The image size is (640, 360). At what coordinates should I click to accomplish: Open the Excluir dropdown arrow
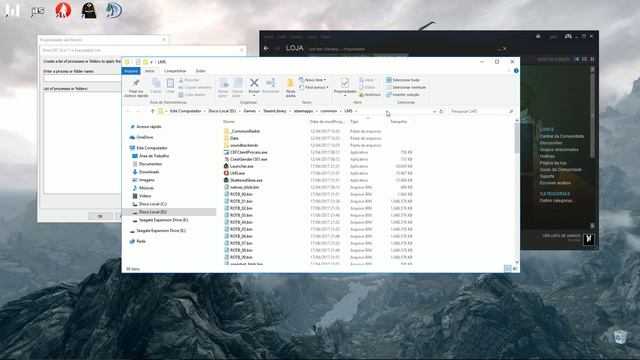254,96
